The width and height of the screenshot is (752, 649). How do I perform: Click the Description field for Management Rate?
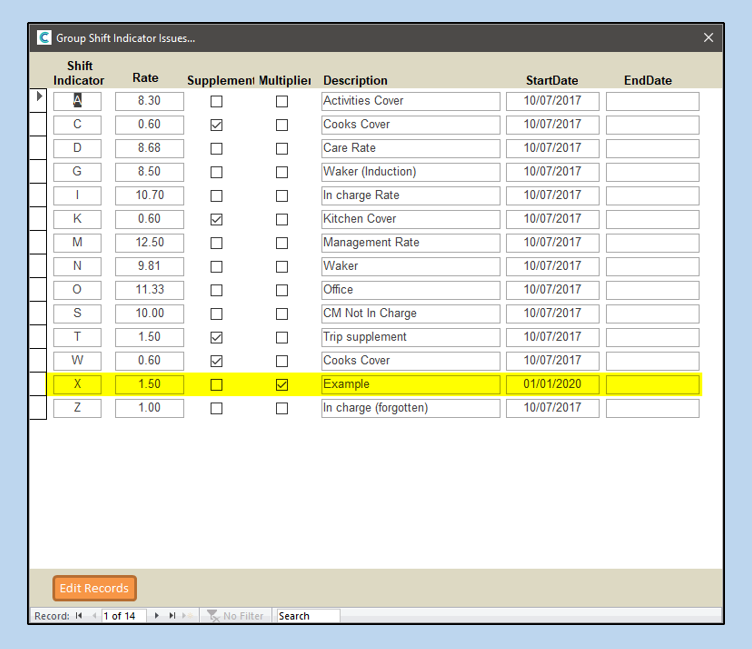[x=410, y=243]
